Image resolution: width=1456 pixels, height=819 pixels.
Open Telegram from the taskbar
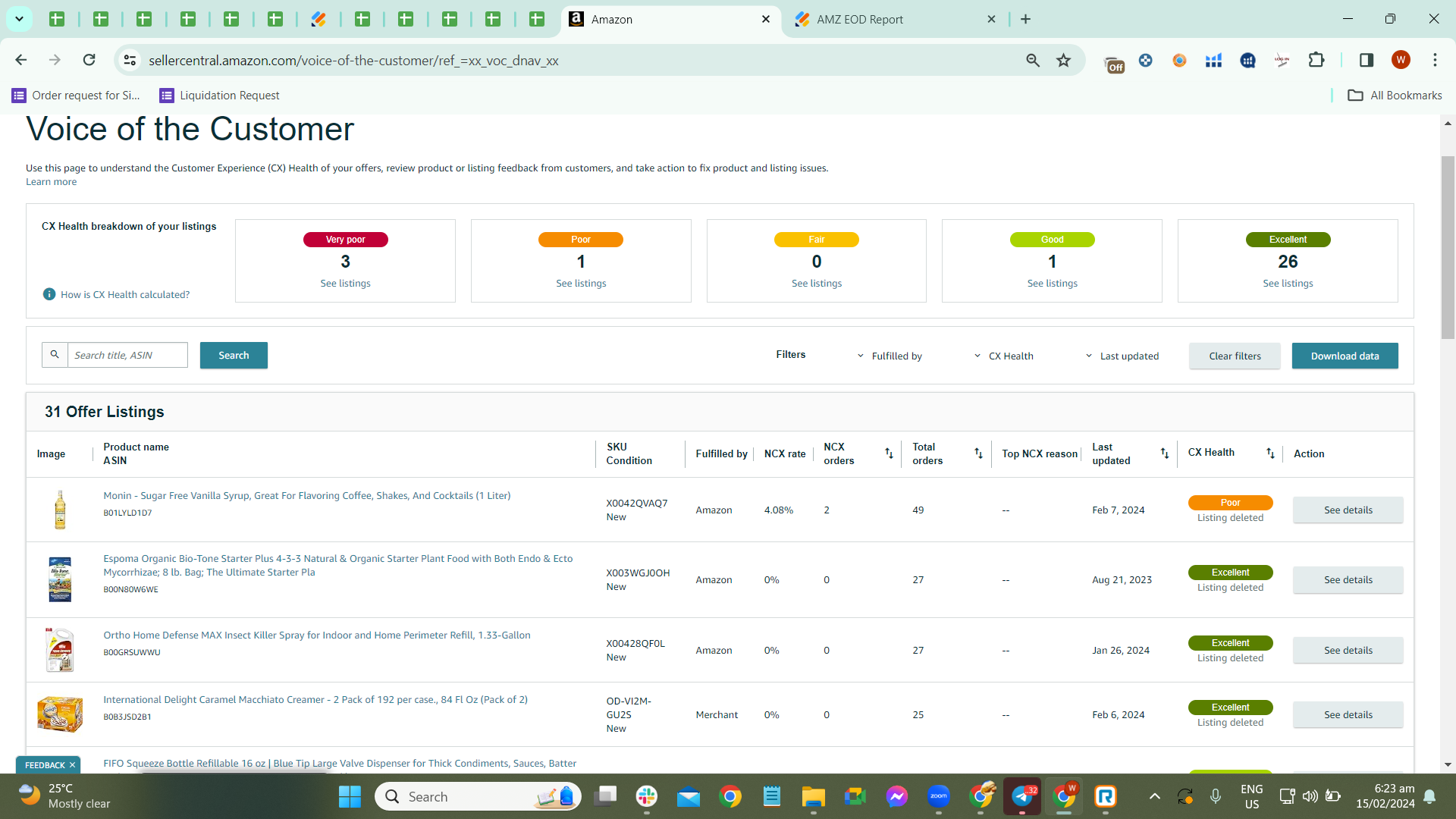pyautogui.click(x=1022, y=796)
